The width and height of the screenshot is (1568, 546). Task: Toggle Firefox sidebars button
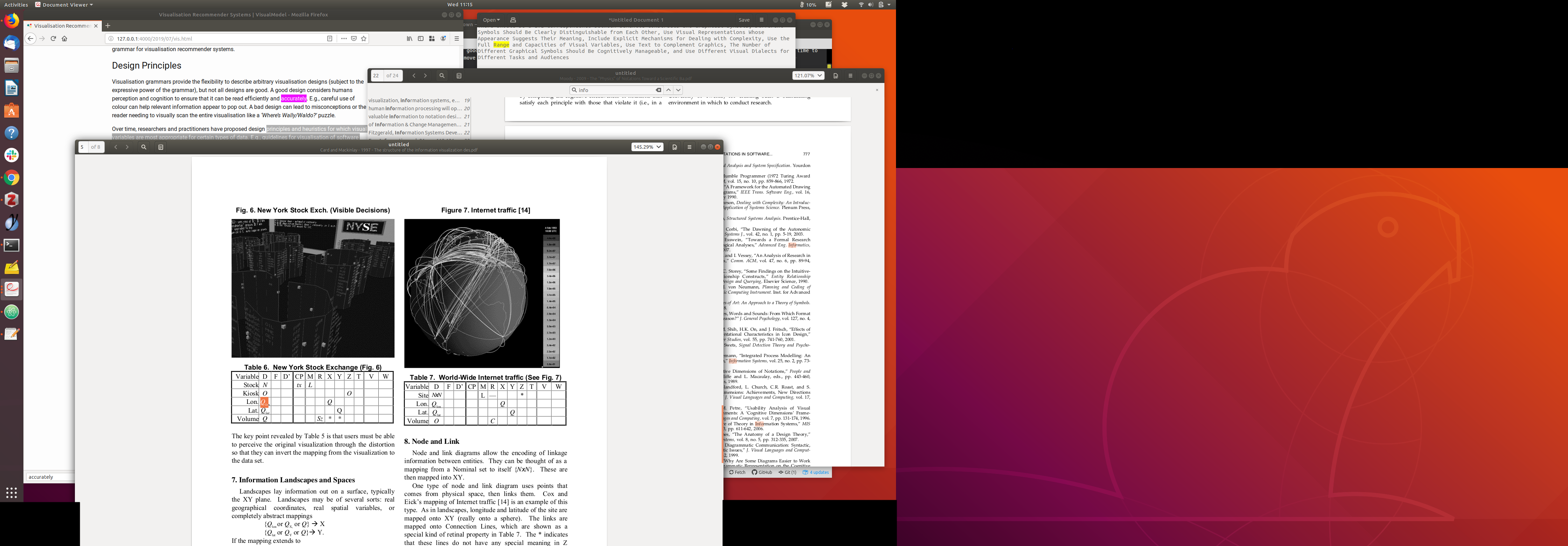(420, 38)
